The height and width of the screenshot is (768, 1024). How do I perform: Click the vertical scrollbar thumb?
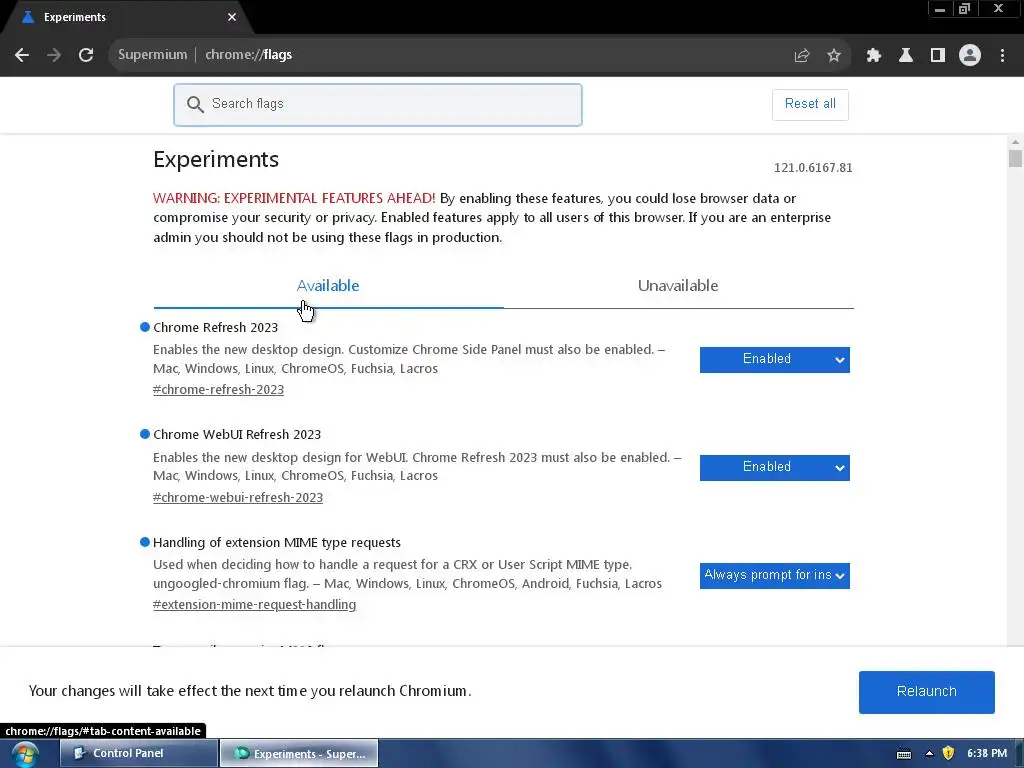[x=1015, y=159]
